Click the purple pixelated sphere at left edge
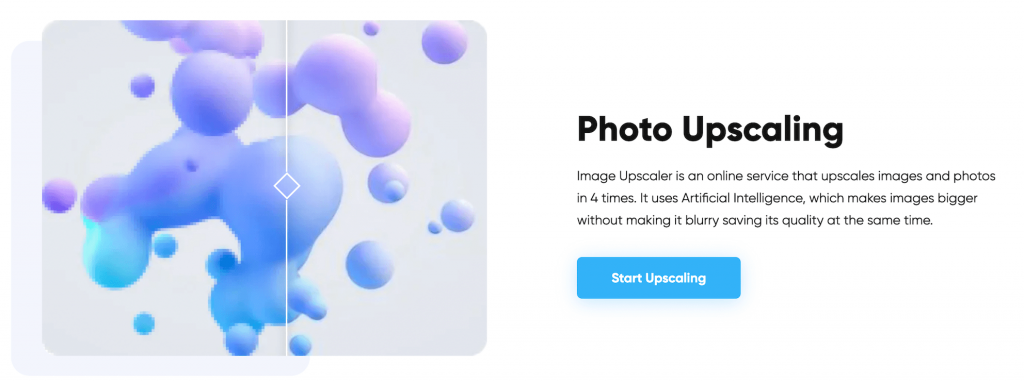Image resolution: width=1024 pixels, height=382 pixels. click(x=59, y=196)
